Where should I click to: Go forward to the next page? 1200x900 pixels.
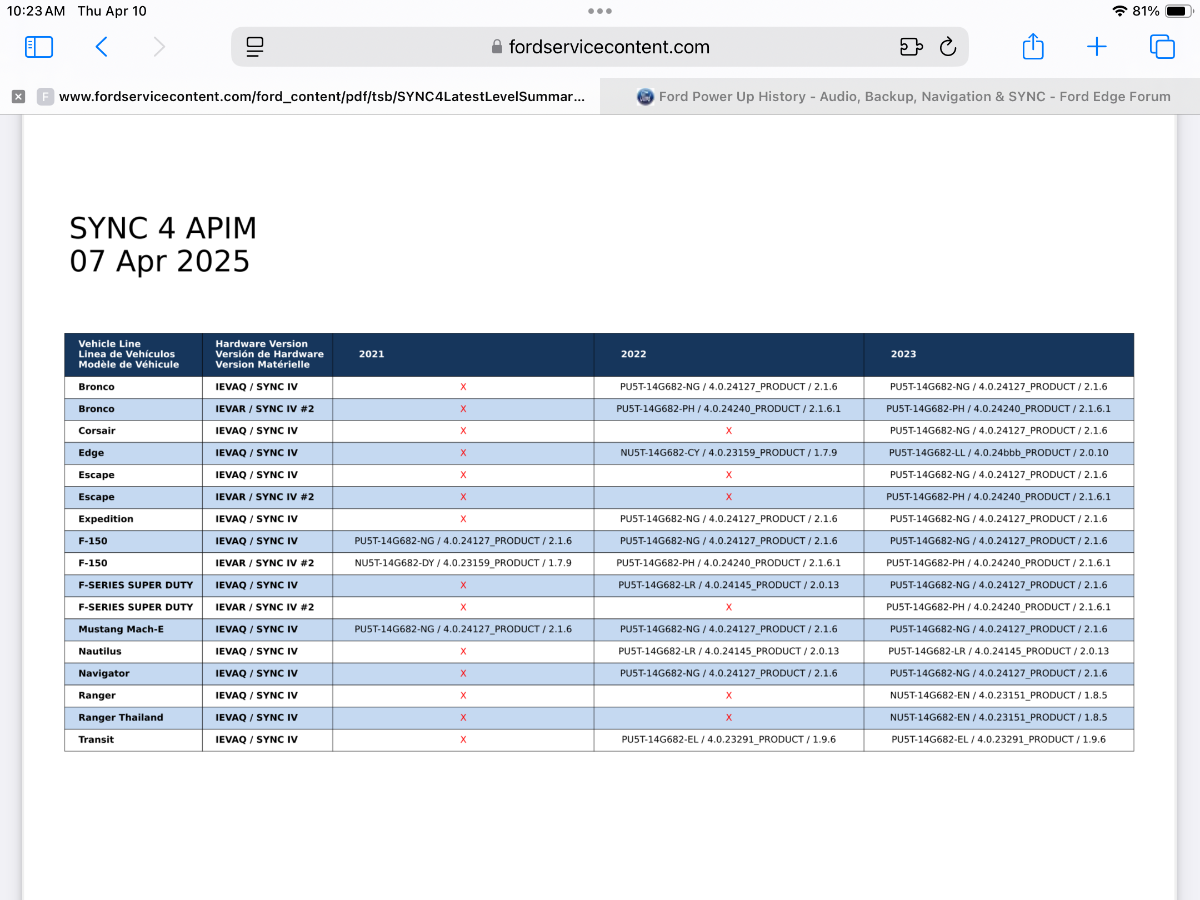pos(159,47)
